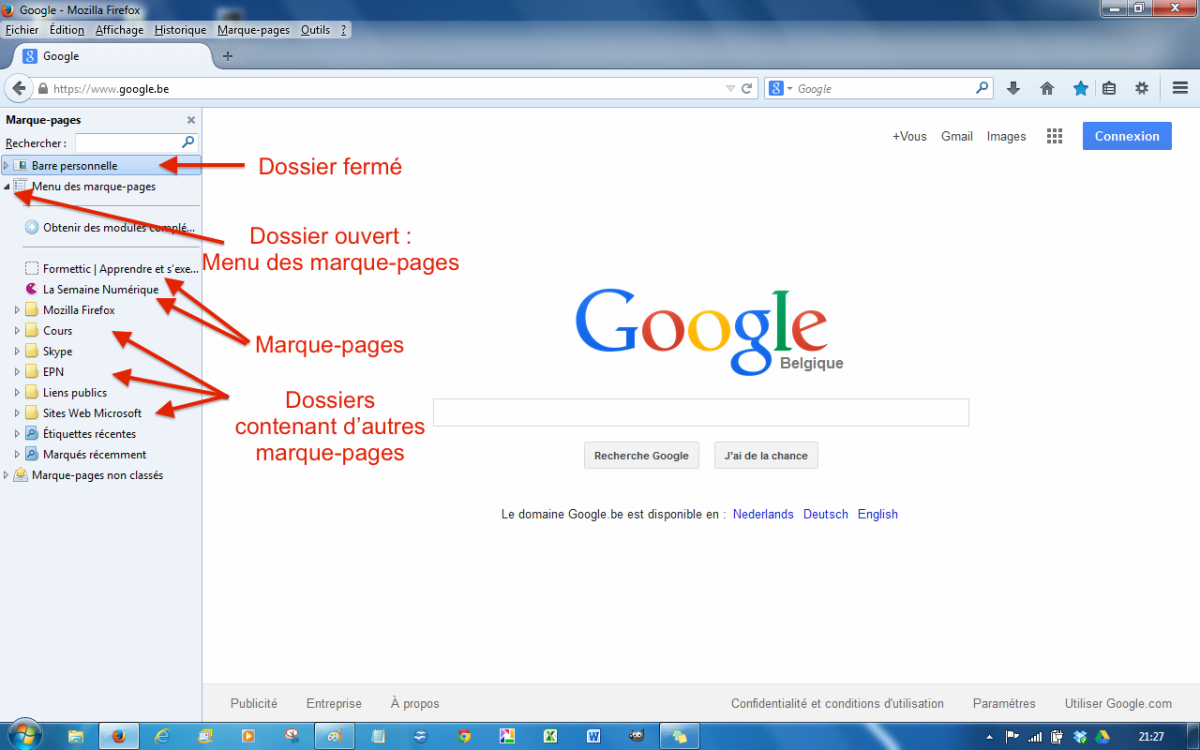Image resolution: width=1200 pixels, height=750 pixels.
Task: Expand Marqués récemment
Action: pyautogui.click(x=17, y=454)
